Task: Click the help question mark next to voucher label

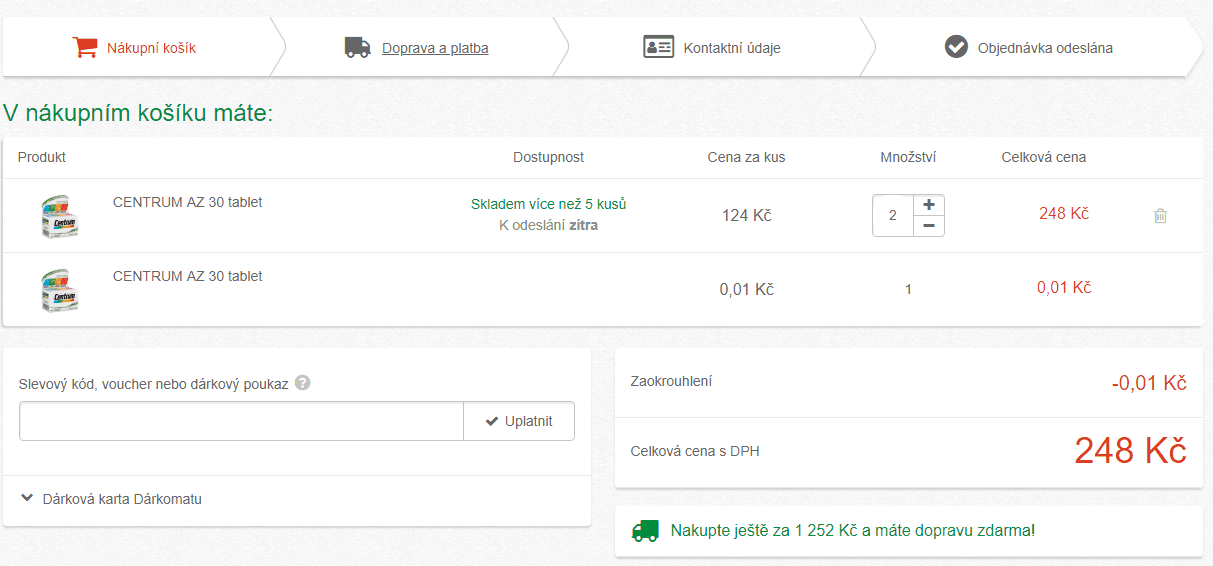Action: (x=302, y=383)
